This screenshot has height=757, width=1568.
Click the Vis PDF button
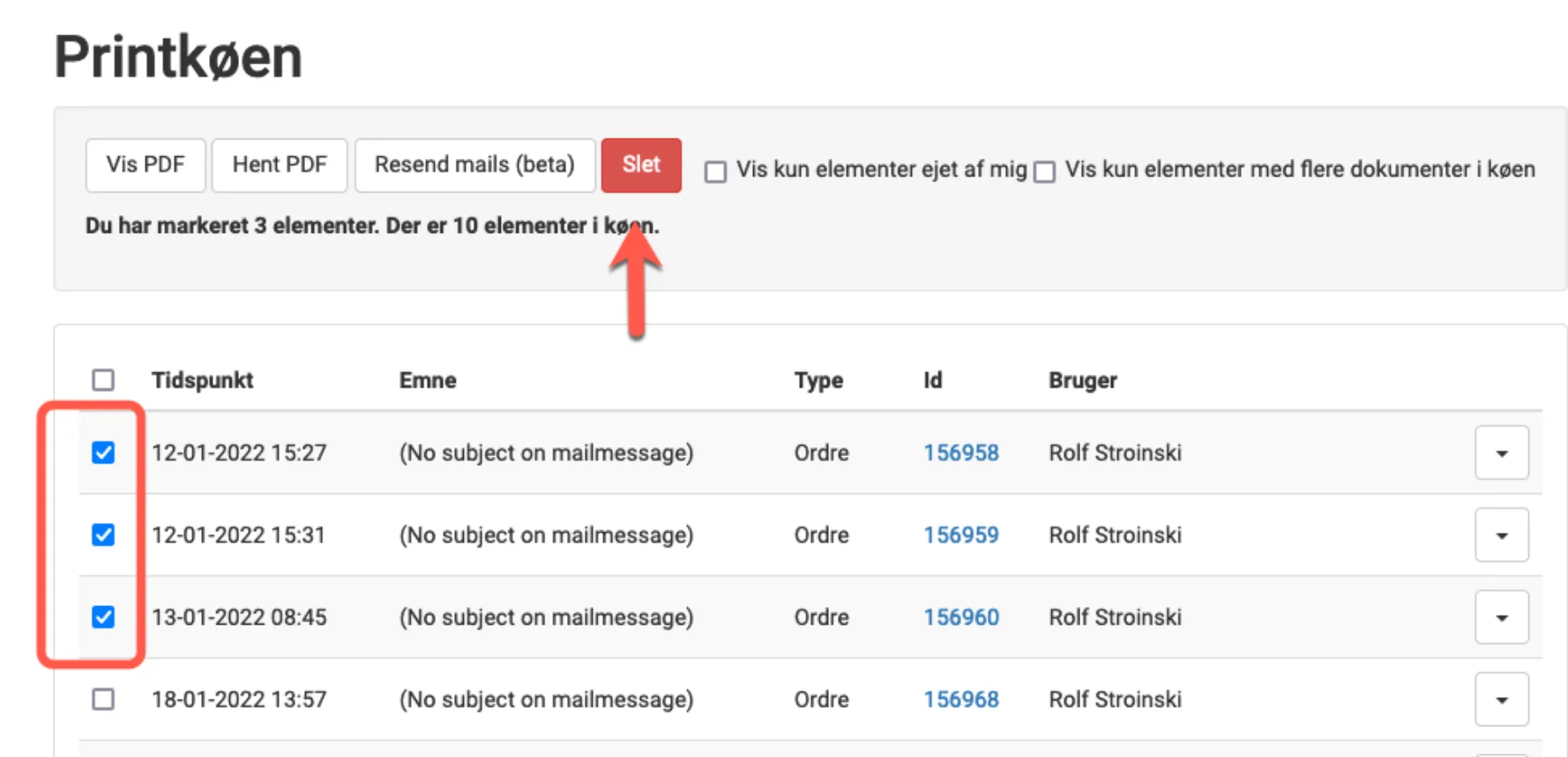(x=146, y=165)
